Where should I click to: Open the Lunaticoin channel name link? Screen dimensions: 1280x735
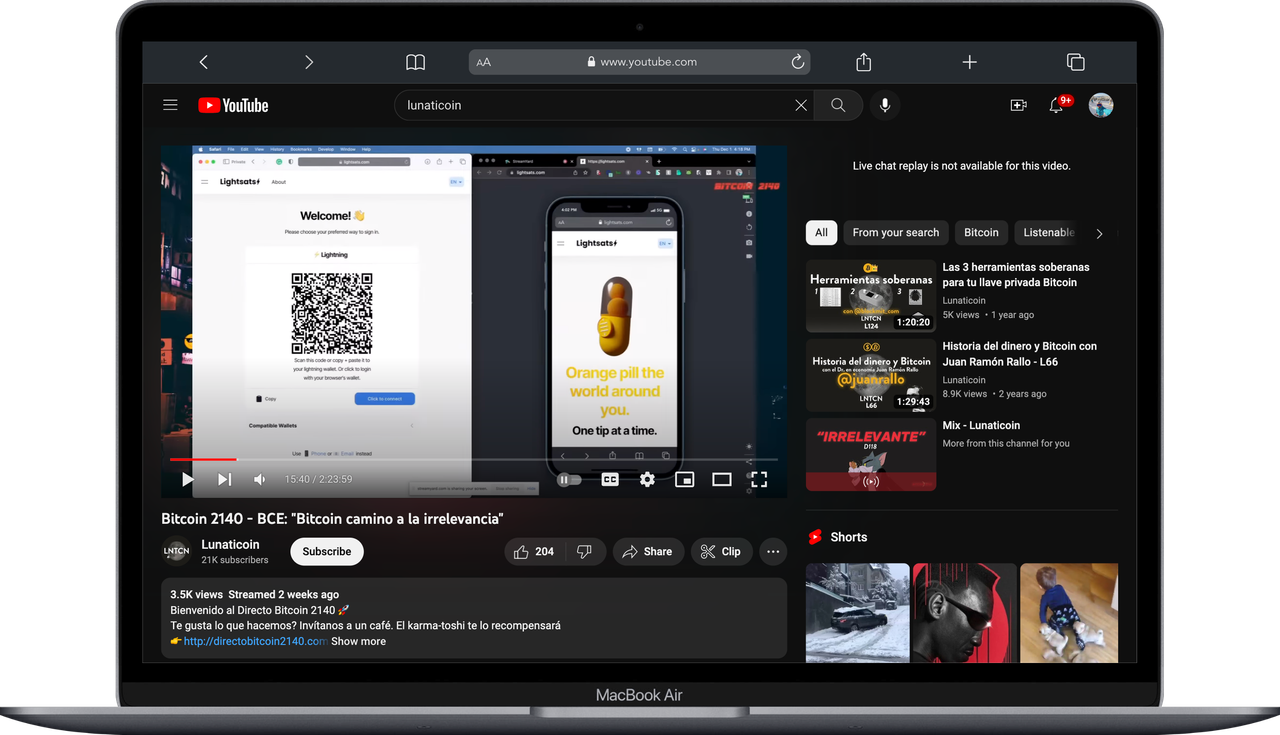pyautogui.click(x=230, y=545)
